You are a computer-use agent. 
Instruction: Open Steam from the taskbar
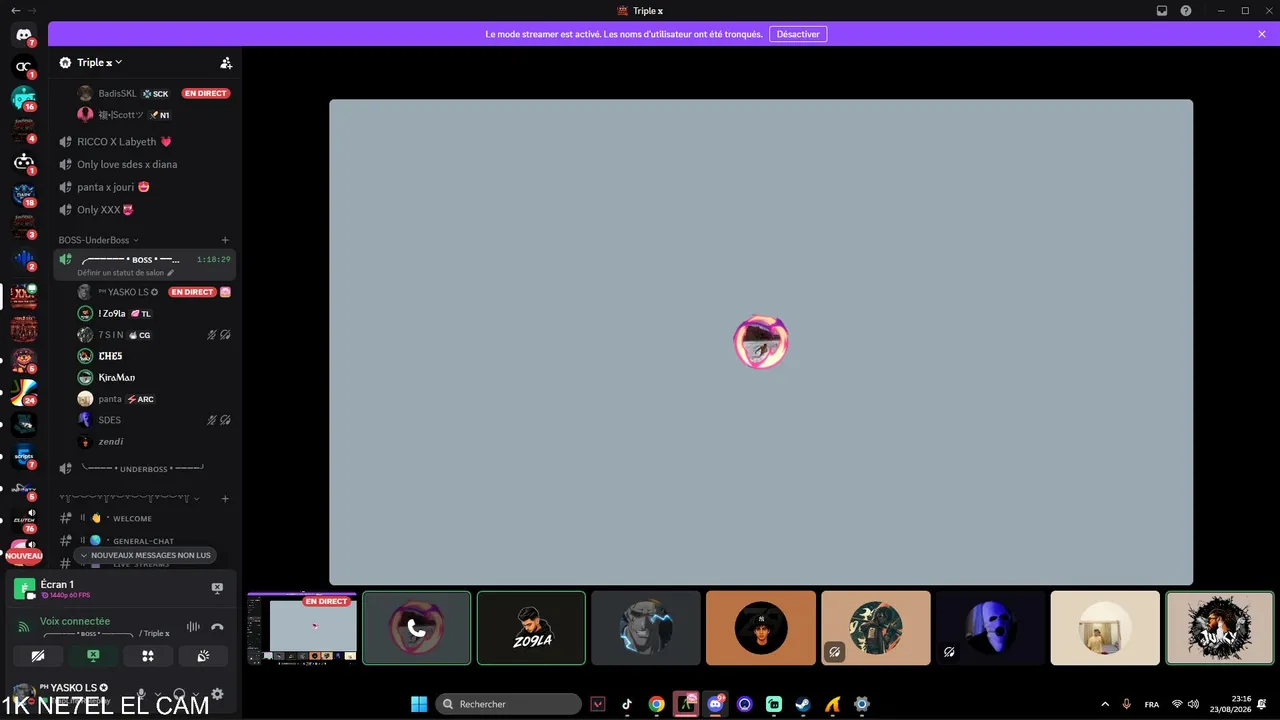803,704
